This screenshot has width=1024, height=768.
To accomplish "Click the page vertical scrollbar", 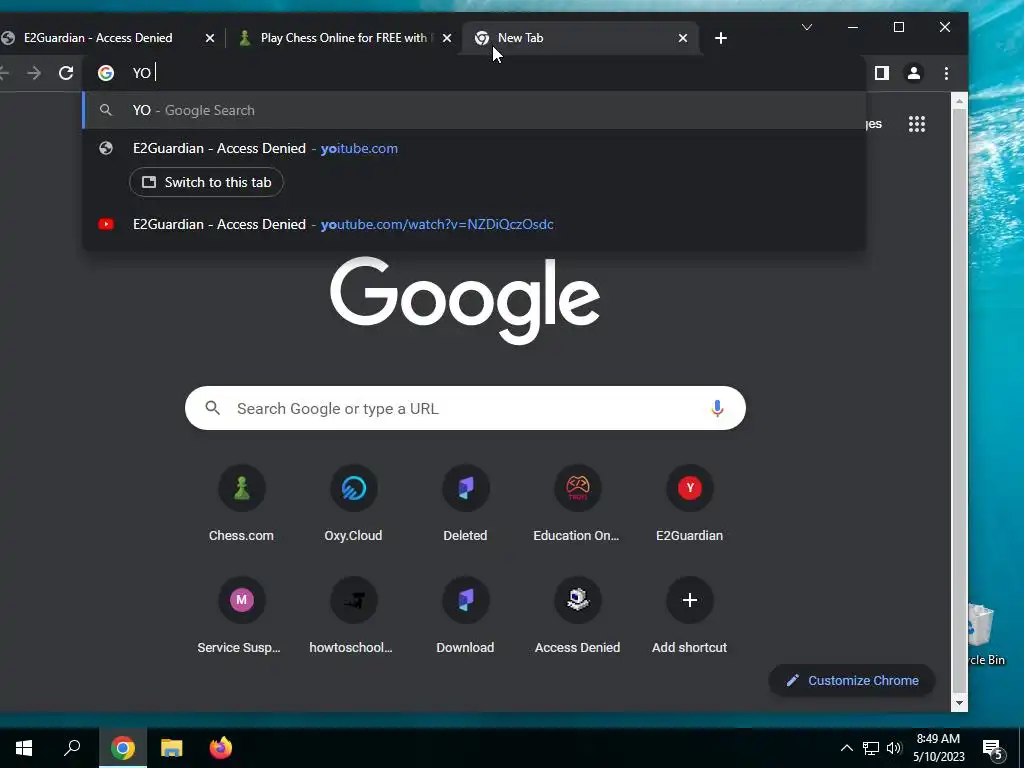I will pyautogui.click(x=959, y=402).
